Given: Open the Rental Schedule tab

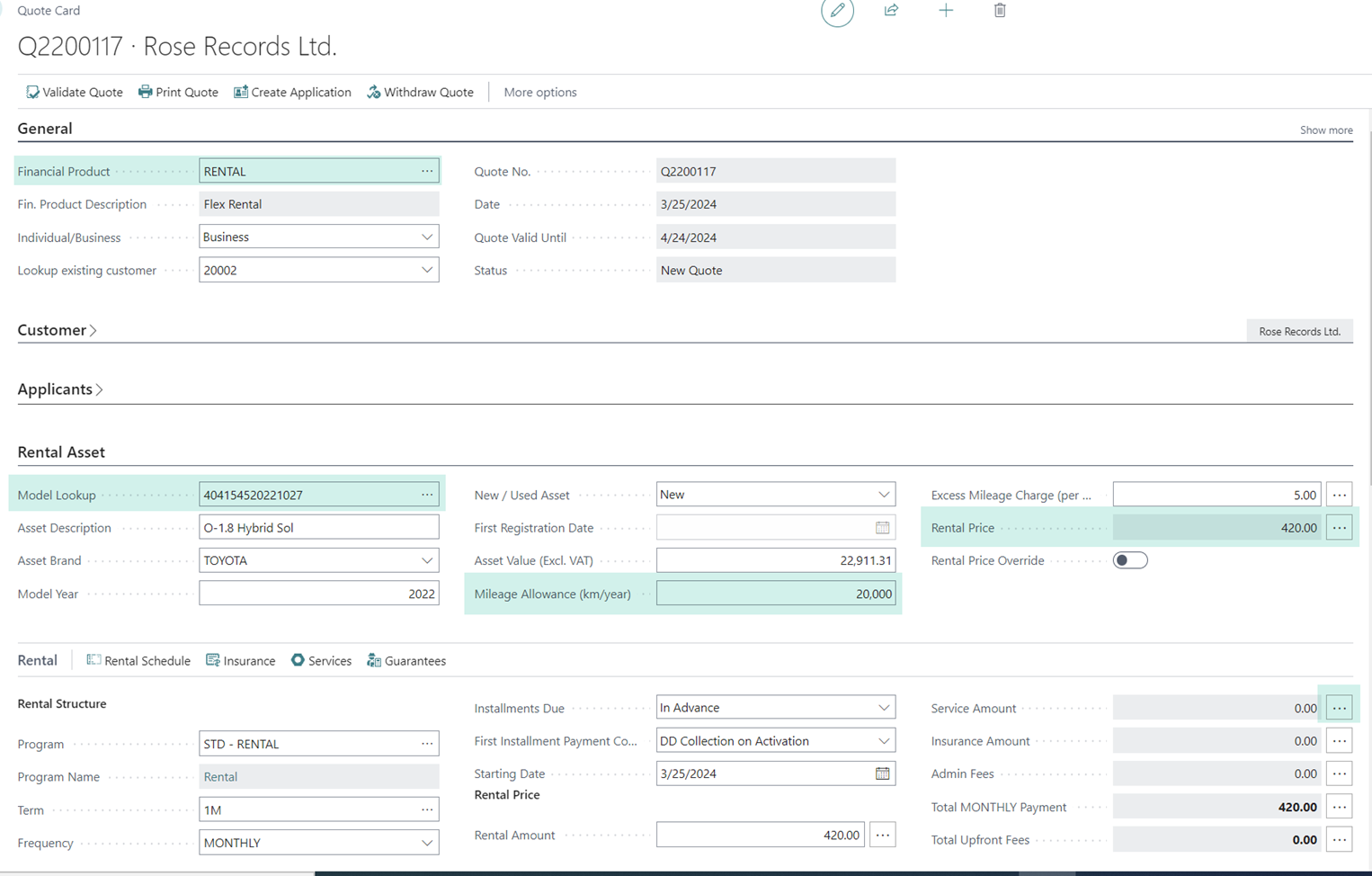Looking at the screenshot, I should [138, 660].
